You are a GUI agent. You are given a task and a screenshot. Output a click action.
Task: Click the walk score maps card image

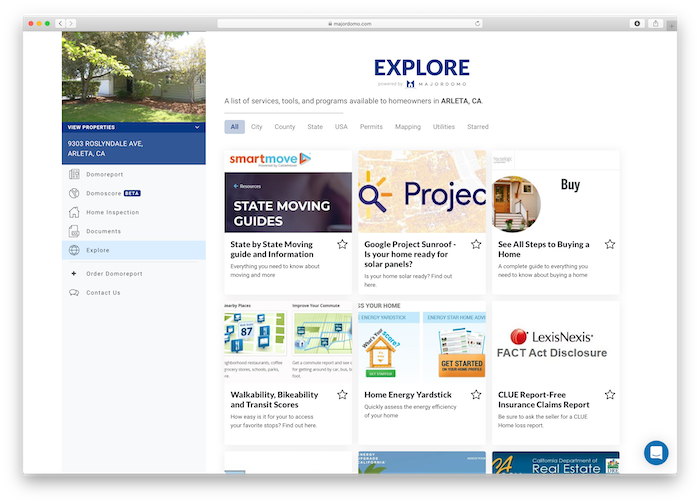pyautogui.click(x=288, y=342)
